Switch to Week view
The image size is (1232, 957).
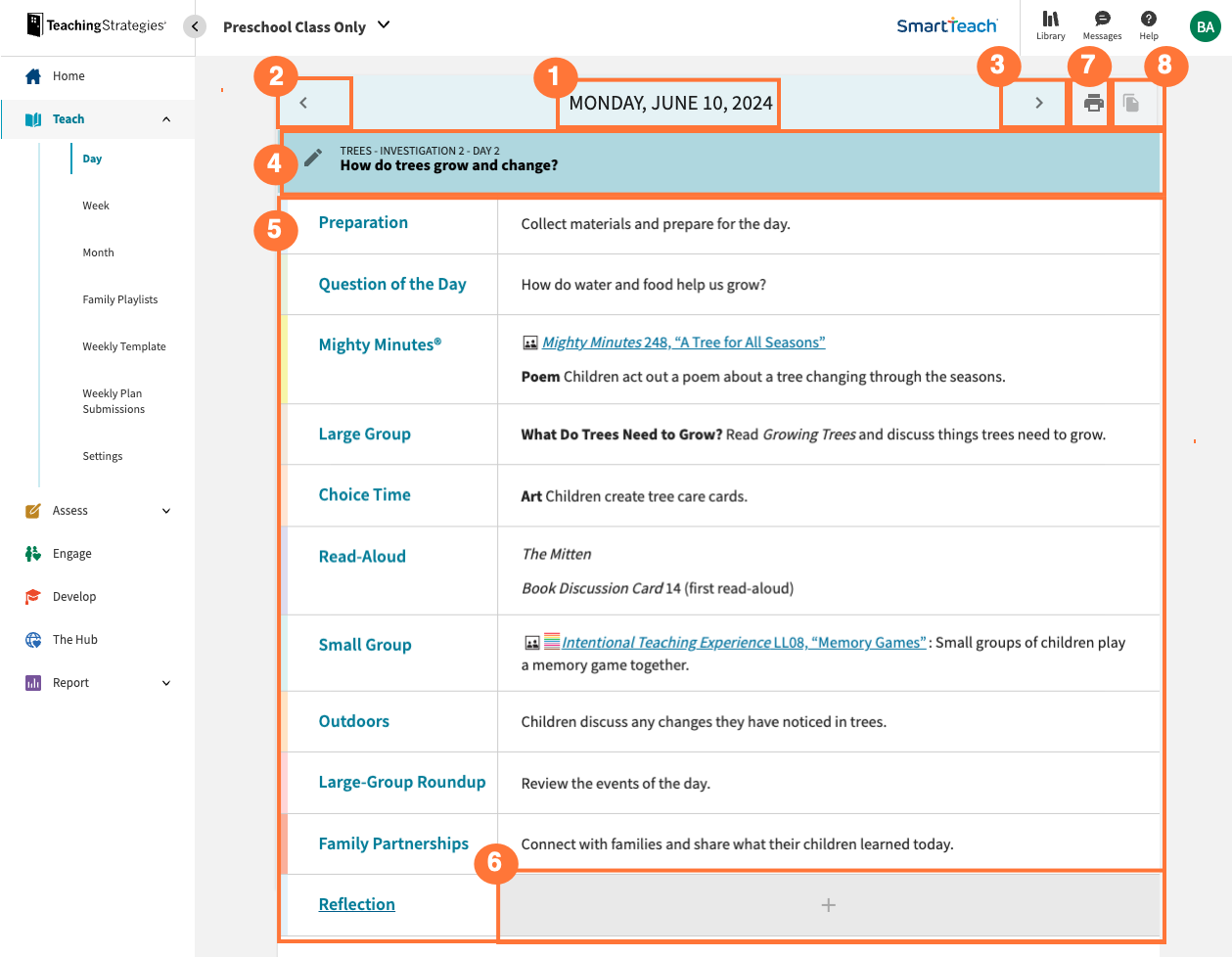(95, 205)
